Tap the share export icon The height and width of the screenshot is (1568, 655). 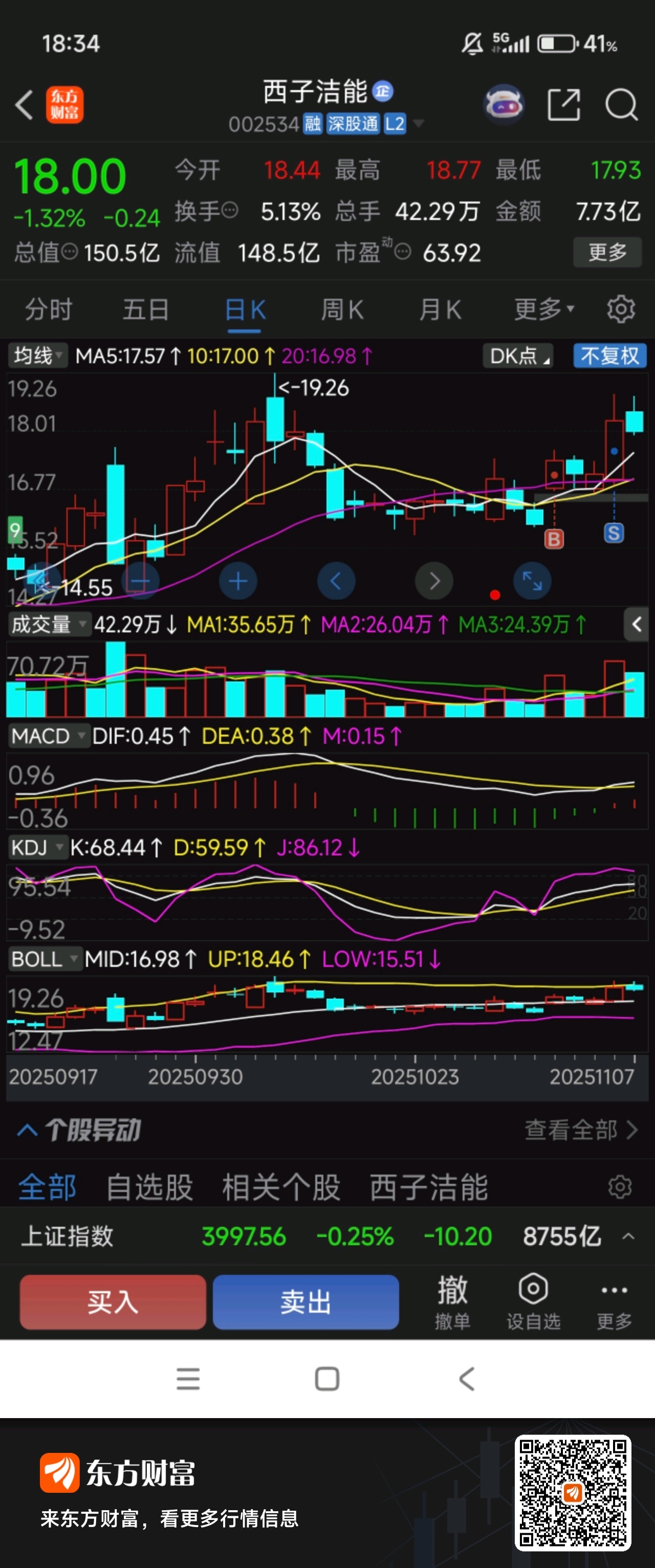pos(564,105)
